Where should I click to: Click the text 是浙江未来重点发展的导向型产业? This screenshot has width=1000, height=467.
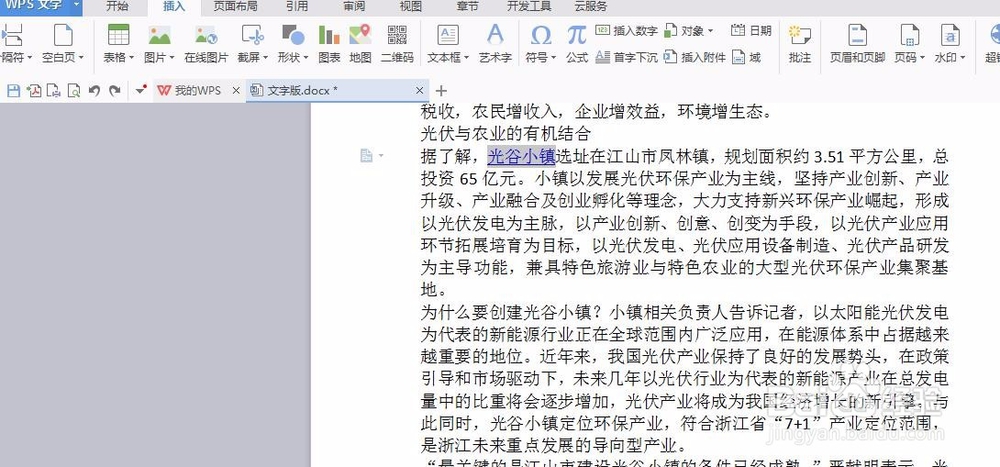(x=554, y=444)
